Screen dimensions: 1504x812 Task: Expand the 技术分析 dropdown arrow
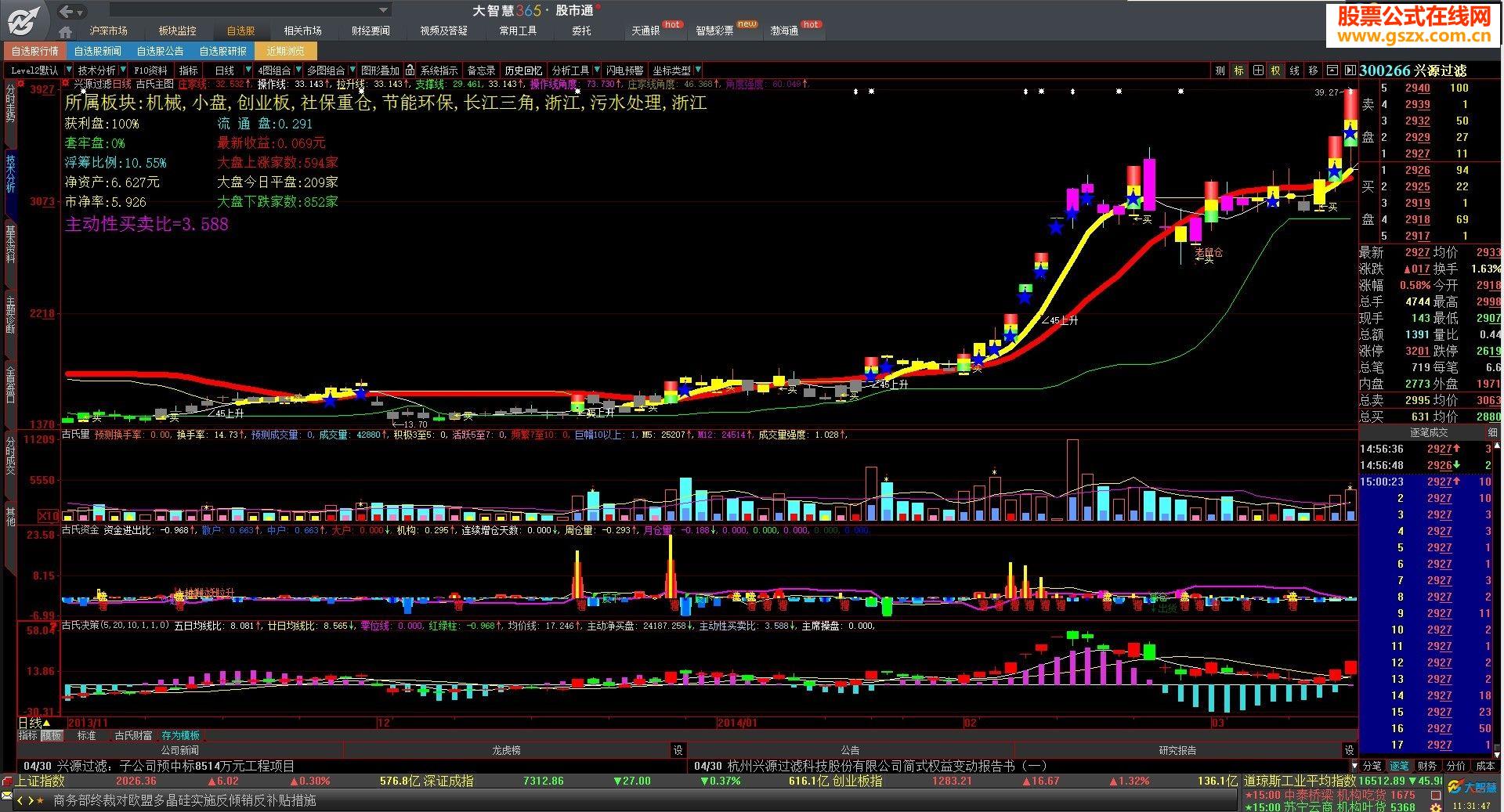pyautogui.click(x=123, y=70)
